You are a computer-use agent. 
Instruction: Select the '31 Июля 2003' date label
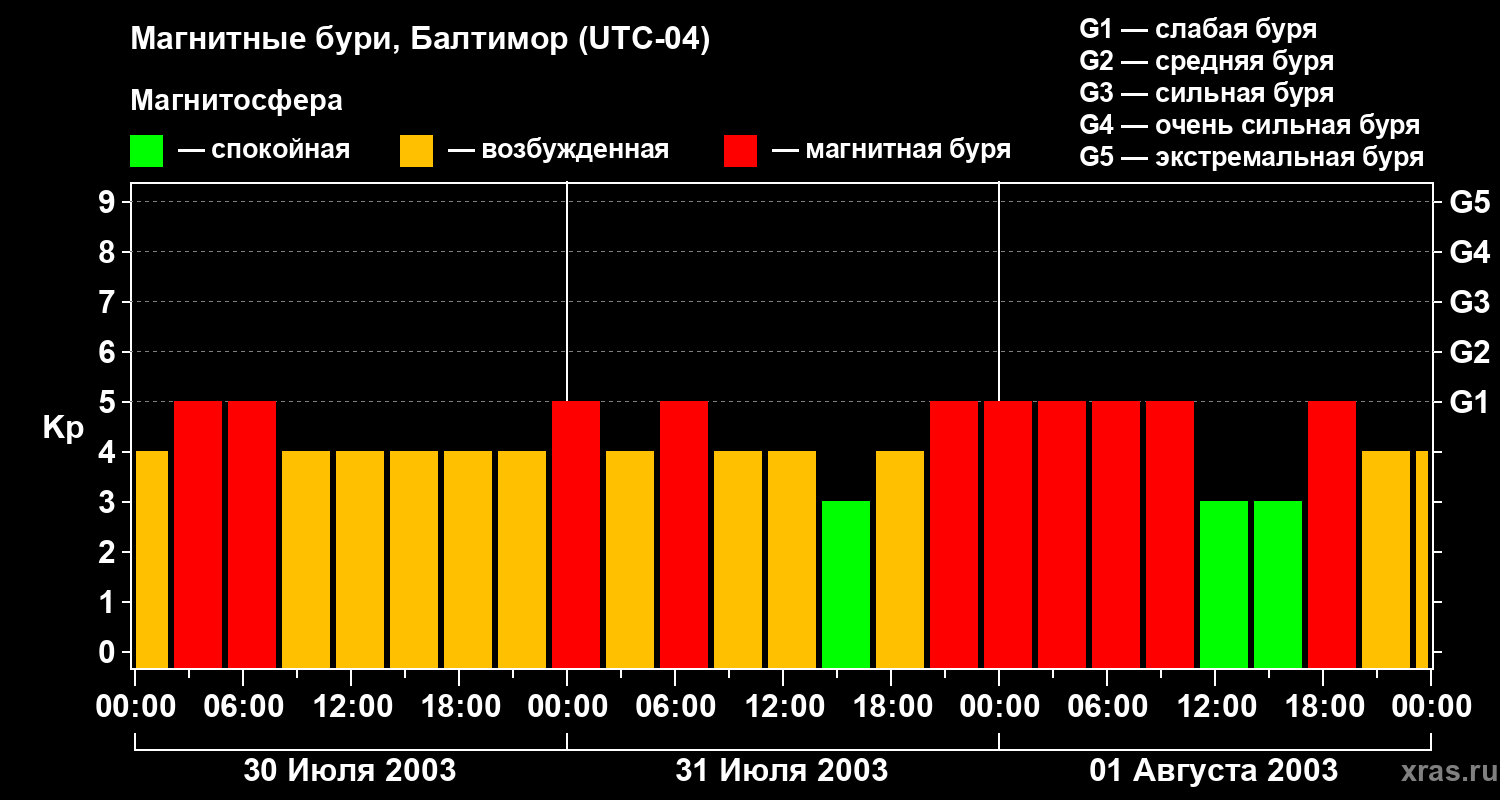782,771
